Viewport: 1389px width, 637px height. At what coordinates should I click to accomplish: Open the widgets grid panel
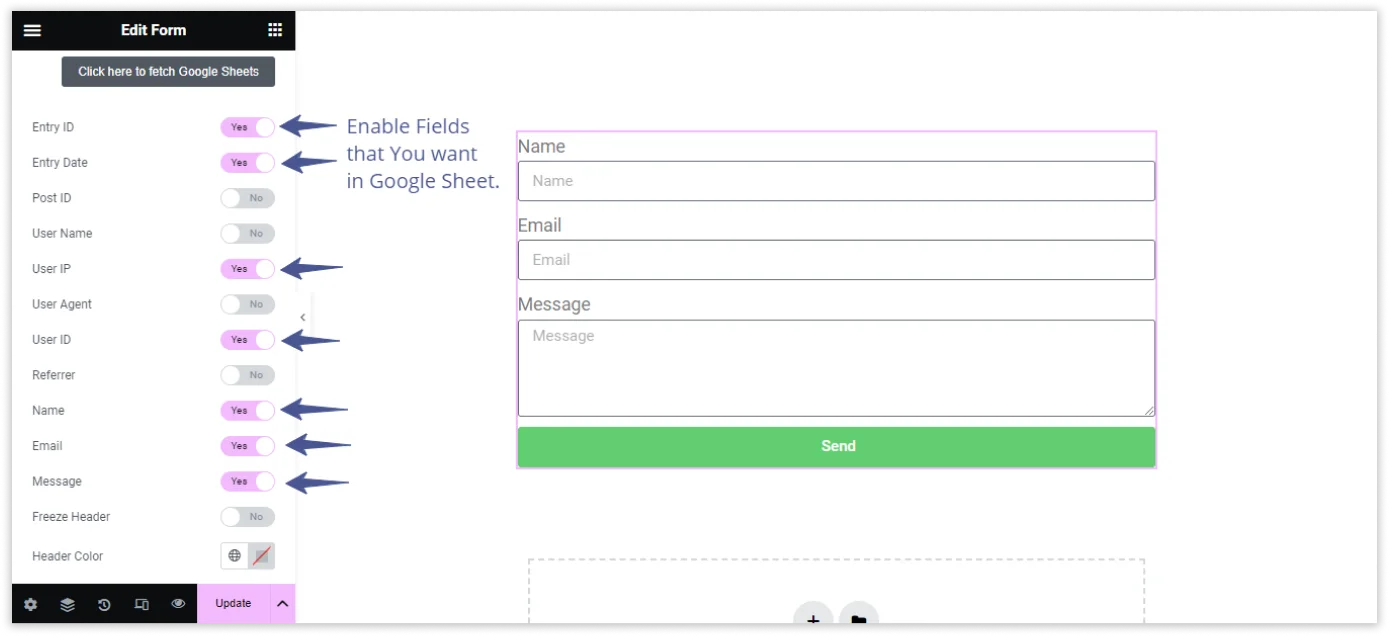[275, 30]
